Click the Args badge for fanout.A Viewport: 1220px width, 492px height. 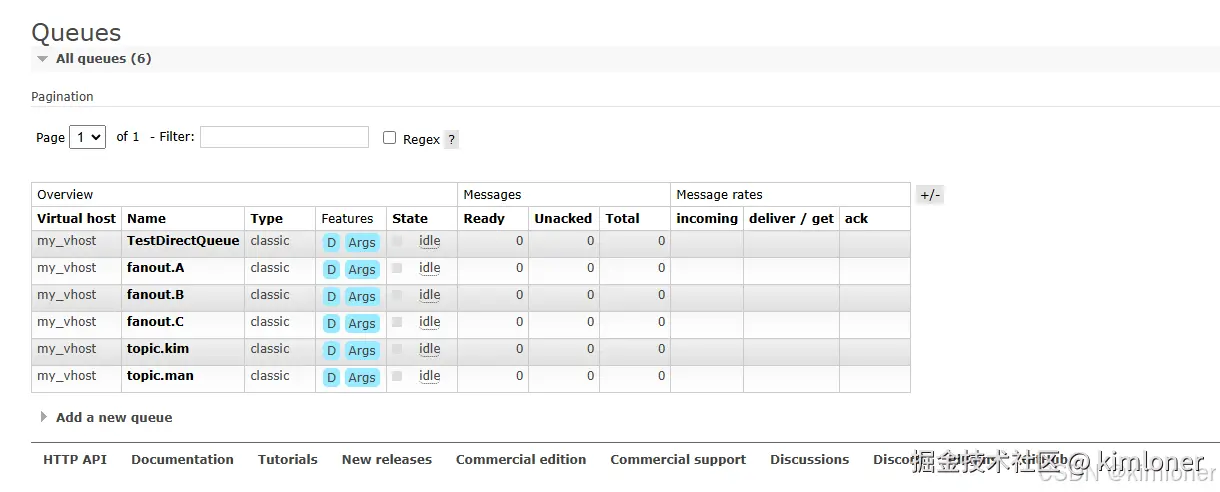click(362, 269)
